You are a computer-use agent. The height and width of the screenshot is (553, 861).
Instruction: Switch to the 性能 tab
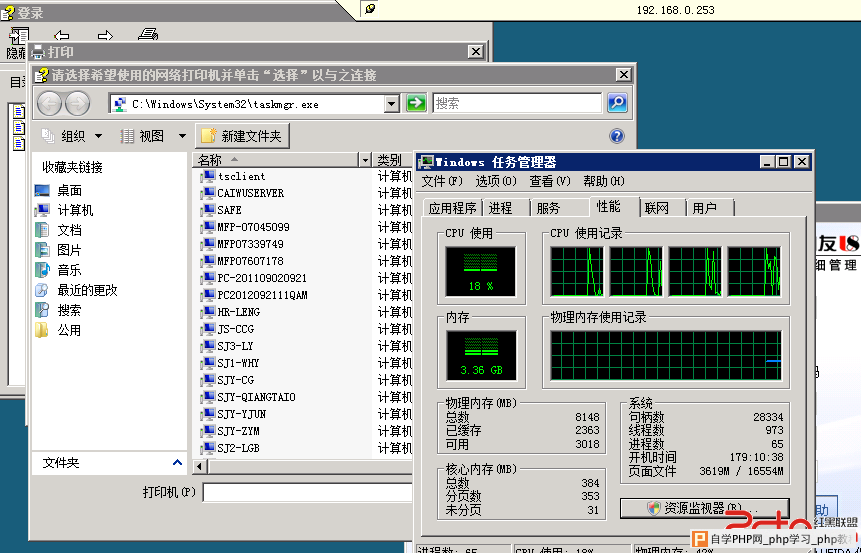[x=614, y=206]
